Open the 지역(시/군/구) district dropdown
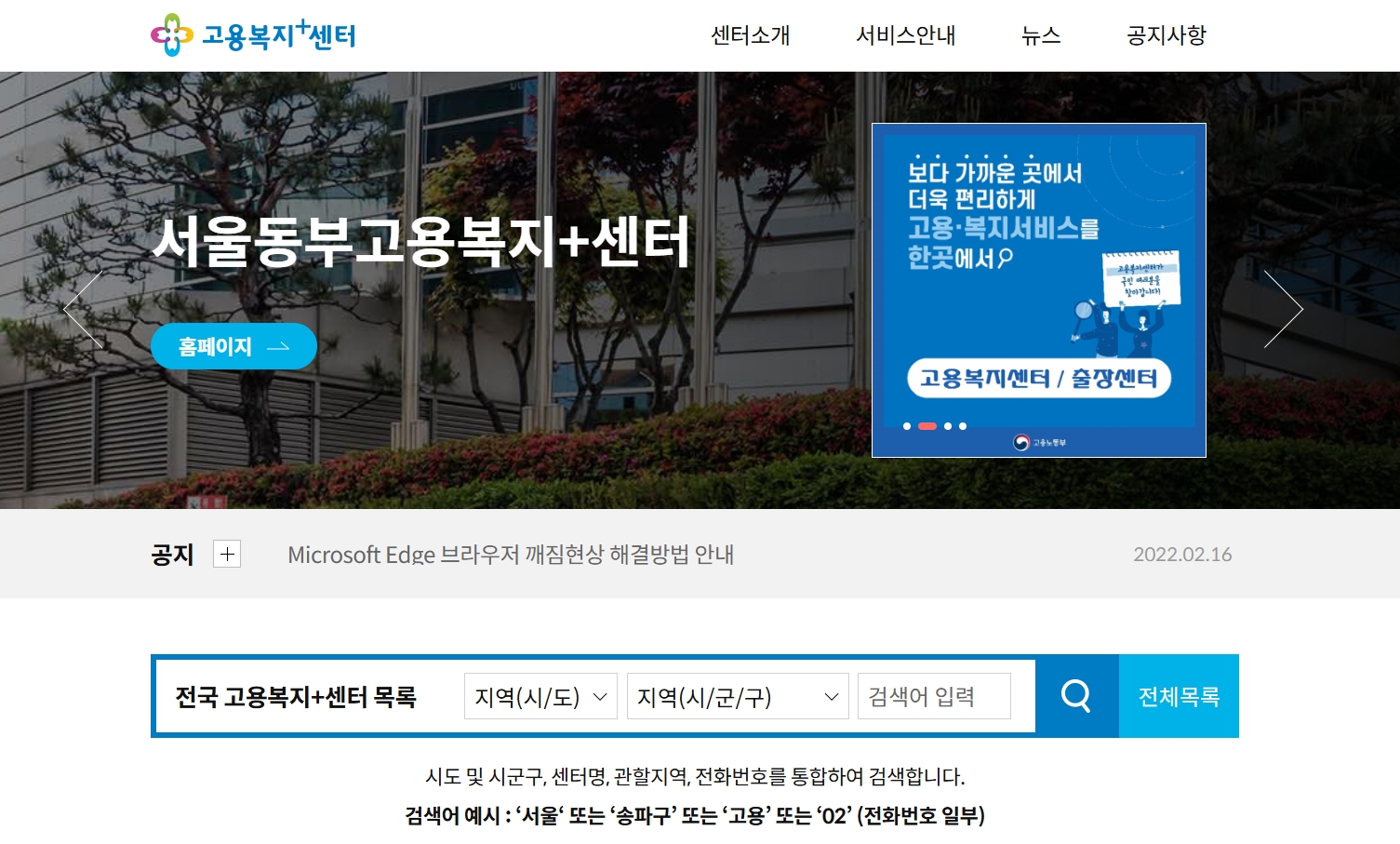Viewport: 1400px width, 844px height. [737, 695]
